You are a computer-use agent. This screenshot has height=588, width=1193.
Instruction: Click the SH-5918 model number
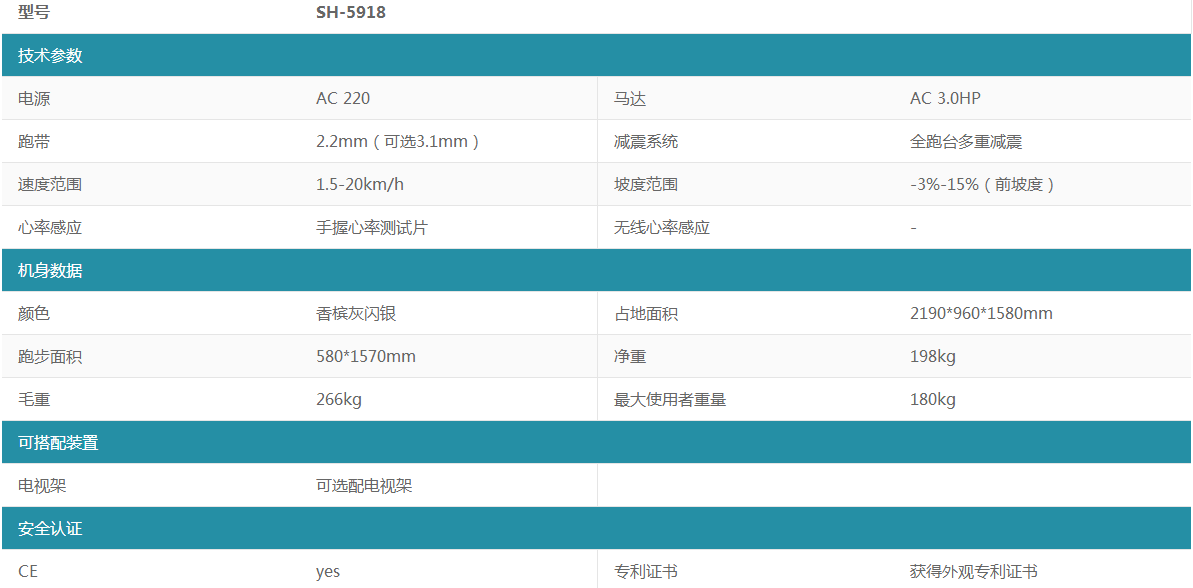point(350,13)
